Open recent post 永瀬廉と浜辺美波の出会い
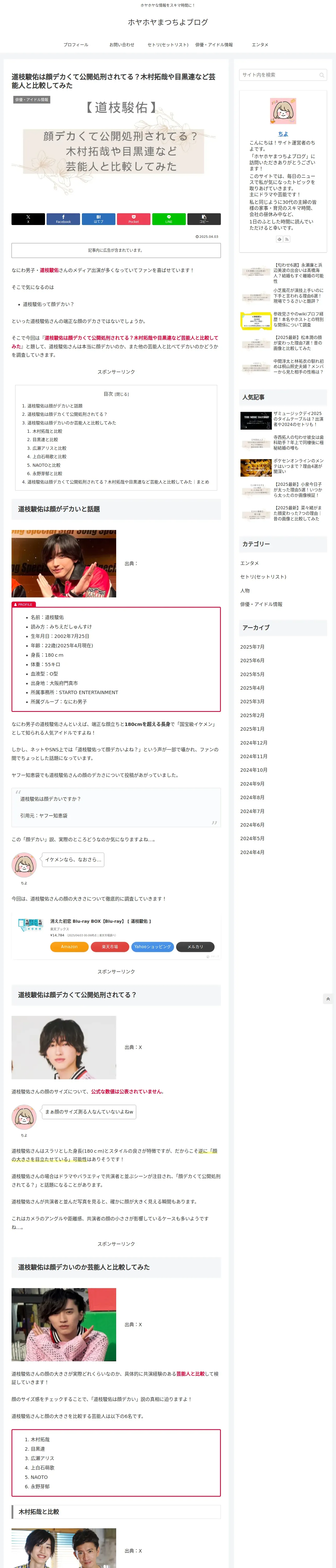The width and height of the screenshot is (336, 1568). point(283,273)
